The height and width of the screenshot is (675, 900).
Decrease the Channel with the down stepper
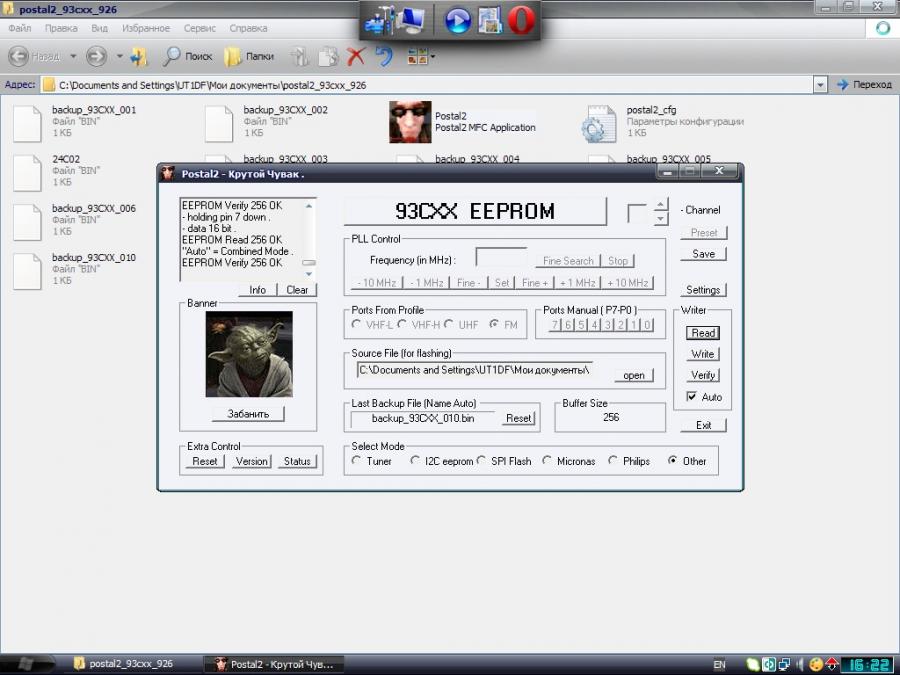661,218
